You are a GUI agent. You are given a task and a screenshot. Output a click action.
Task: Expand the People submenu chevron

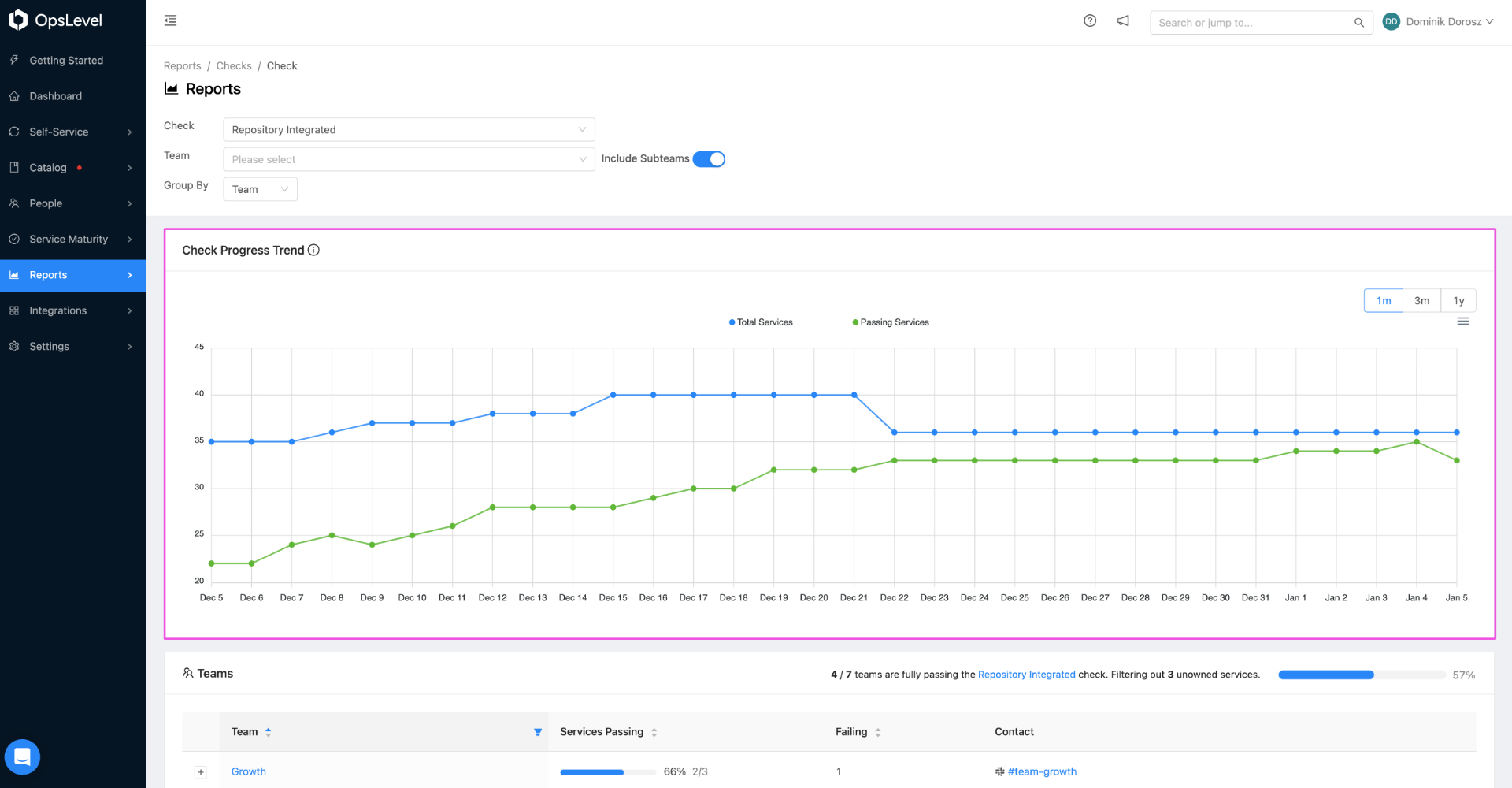pyautogui.click(x=130, y=203)
